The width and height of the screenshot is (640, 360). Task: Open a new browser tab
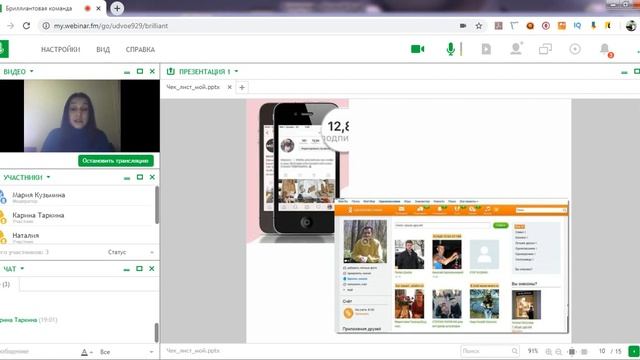117,8
